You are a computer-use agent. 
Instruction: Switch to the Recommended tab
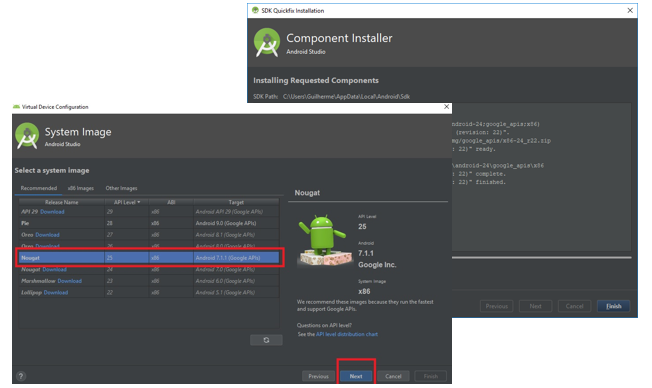pyautogui.click(x=39, y=188)
